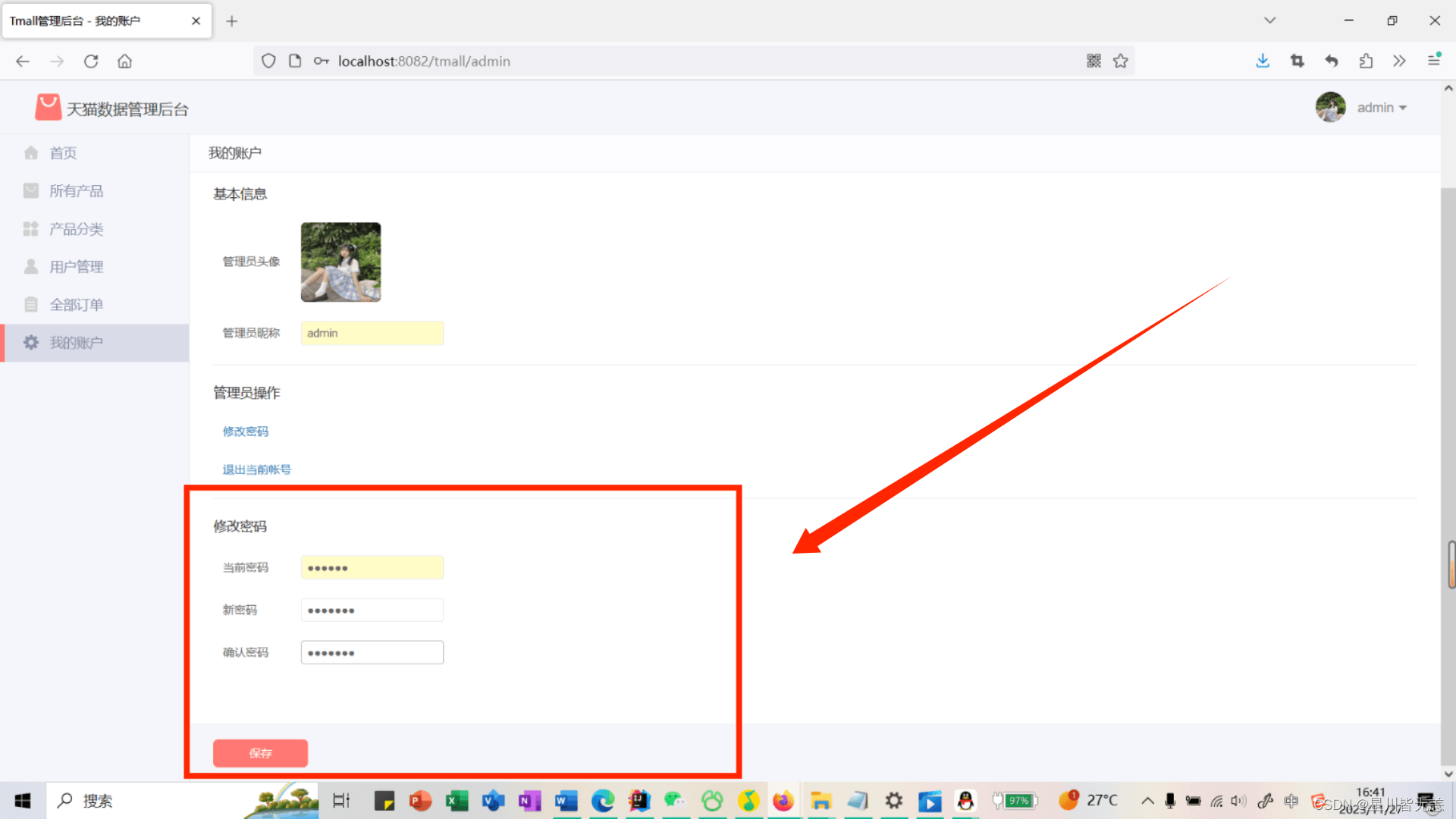Open a new browser tab

pyautogui.click(x=232, y=21)
